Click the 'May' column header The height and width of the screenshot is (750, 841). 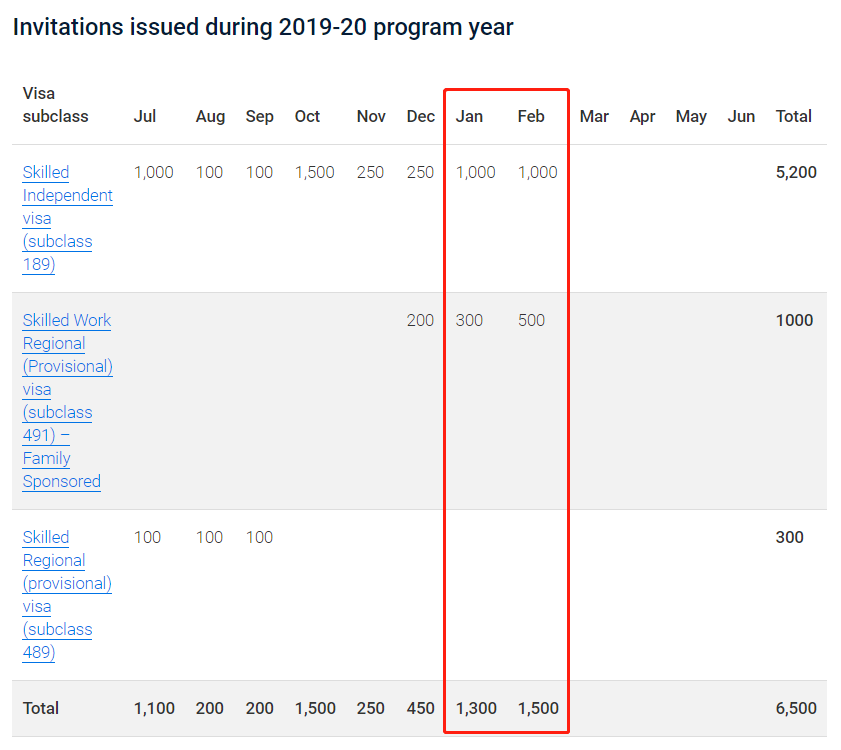click(x=691, y=117)
